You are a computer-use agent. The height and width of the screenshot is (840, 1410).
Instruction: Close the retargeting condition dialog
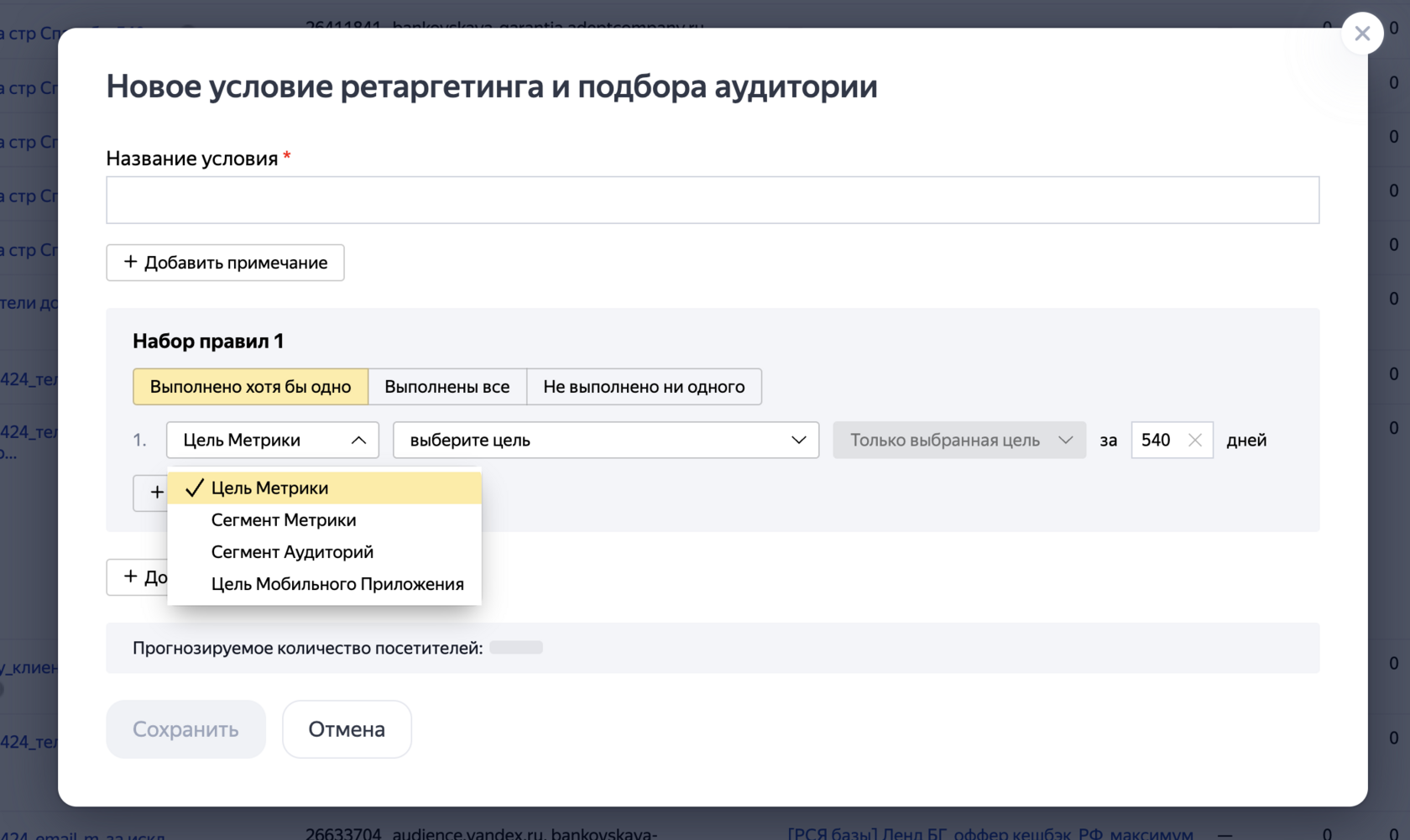1362,34
